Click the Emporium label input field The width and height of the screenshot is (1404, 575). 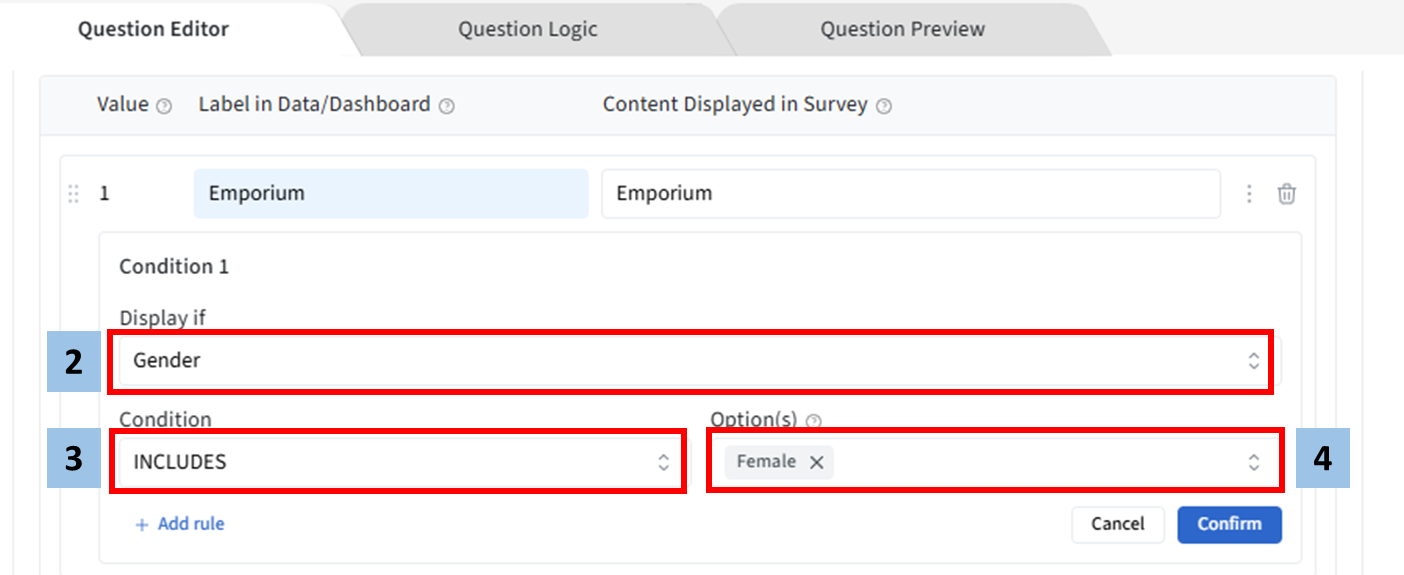point(390,194)
